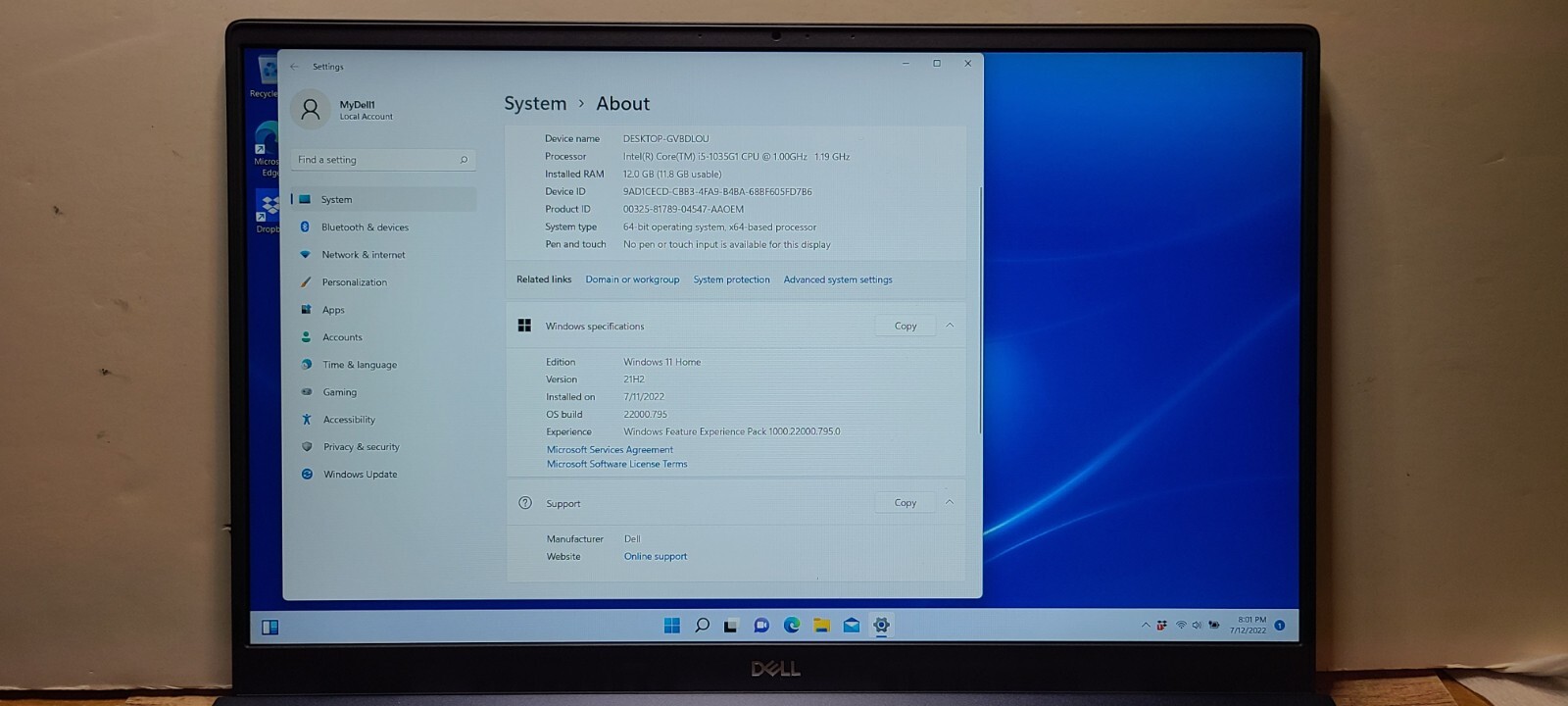Image resolution: width=1568 pixels, height=706 pixels.
Task: Show hidden icons with the tray chevron
Action: [1146, 626]
